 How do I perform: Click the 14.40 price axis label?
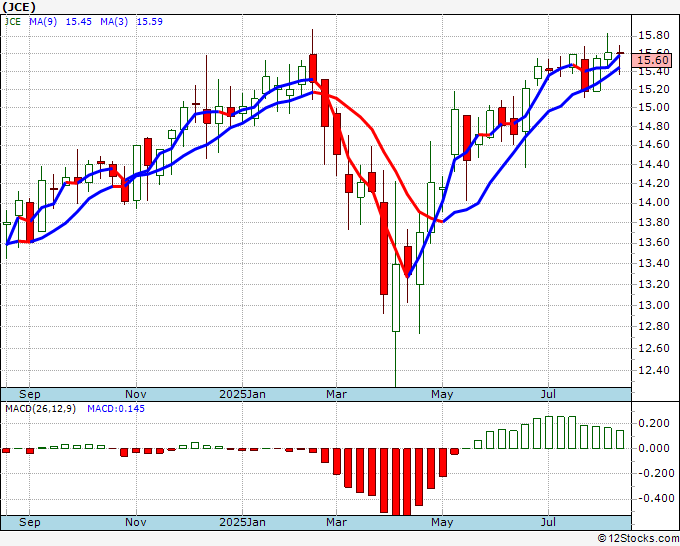(654, 164)
